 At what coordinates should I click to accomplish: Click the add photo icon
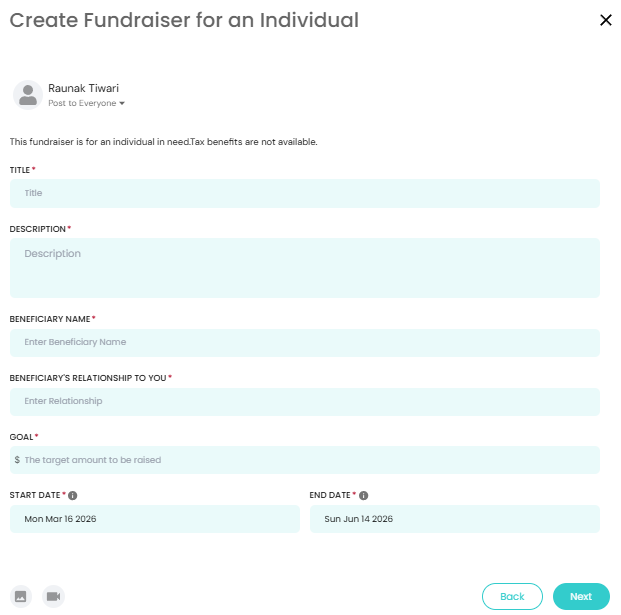click(x=21, y=596)
